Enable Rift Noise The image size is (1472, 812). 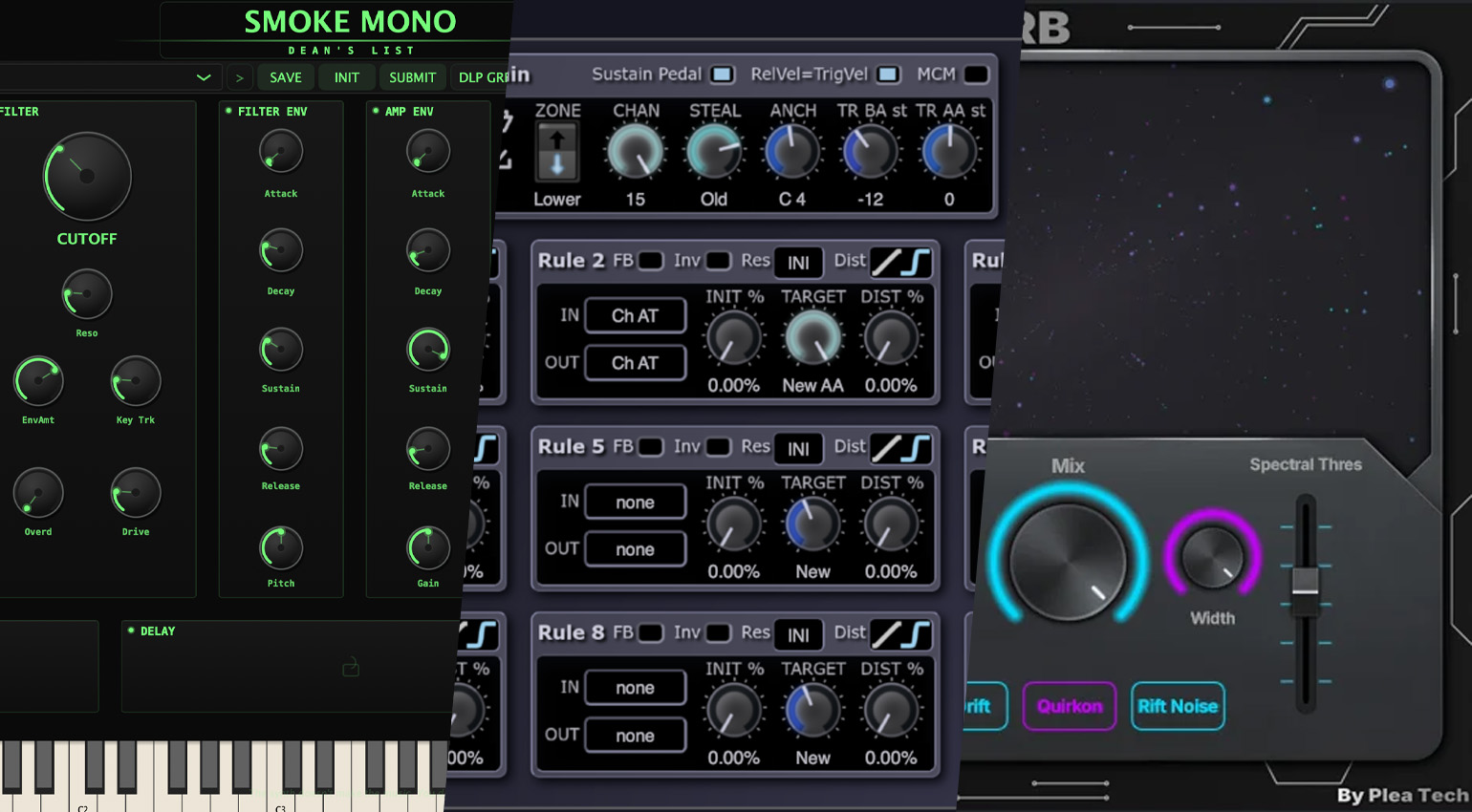(x=1177, y=707)
